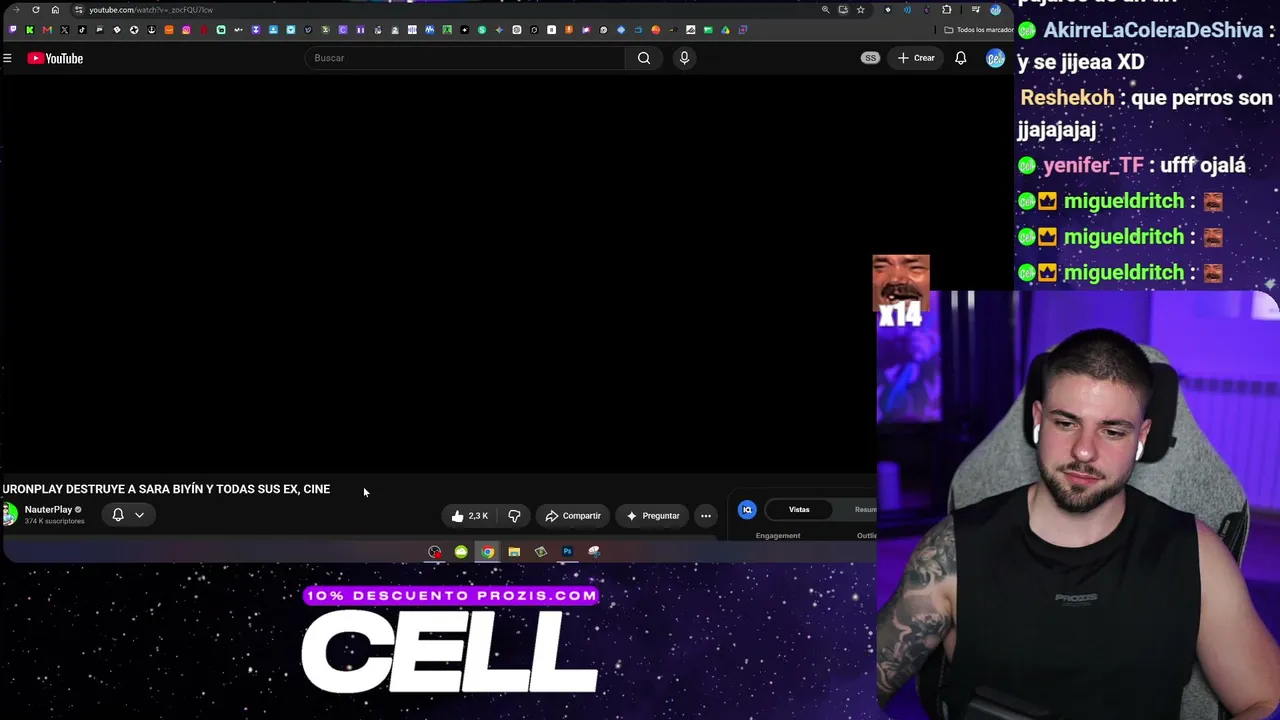Image resolution: width=1280 pixels, height=720 pixels.
Task: Open the TikTok bookmark
Action: [x=82, y=30]
